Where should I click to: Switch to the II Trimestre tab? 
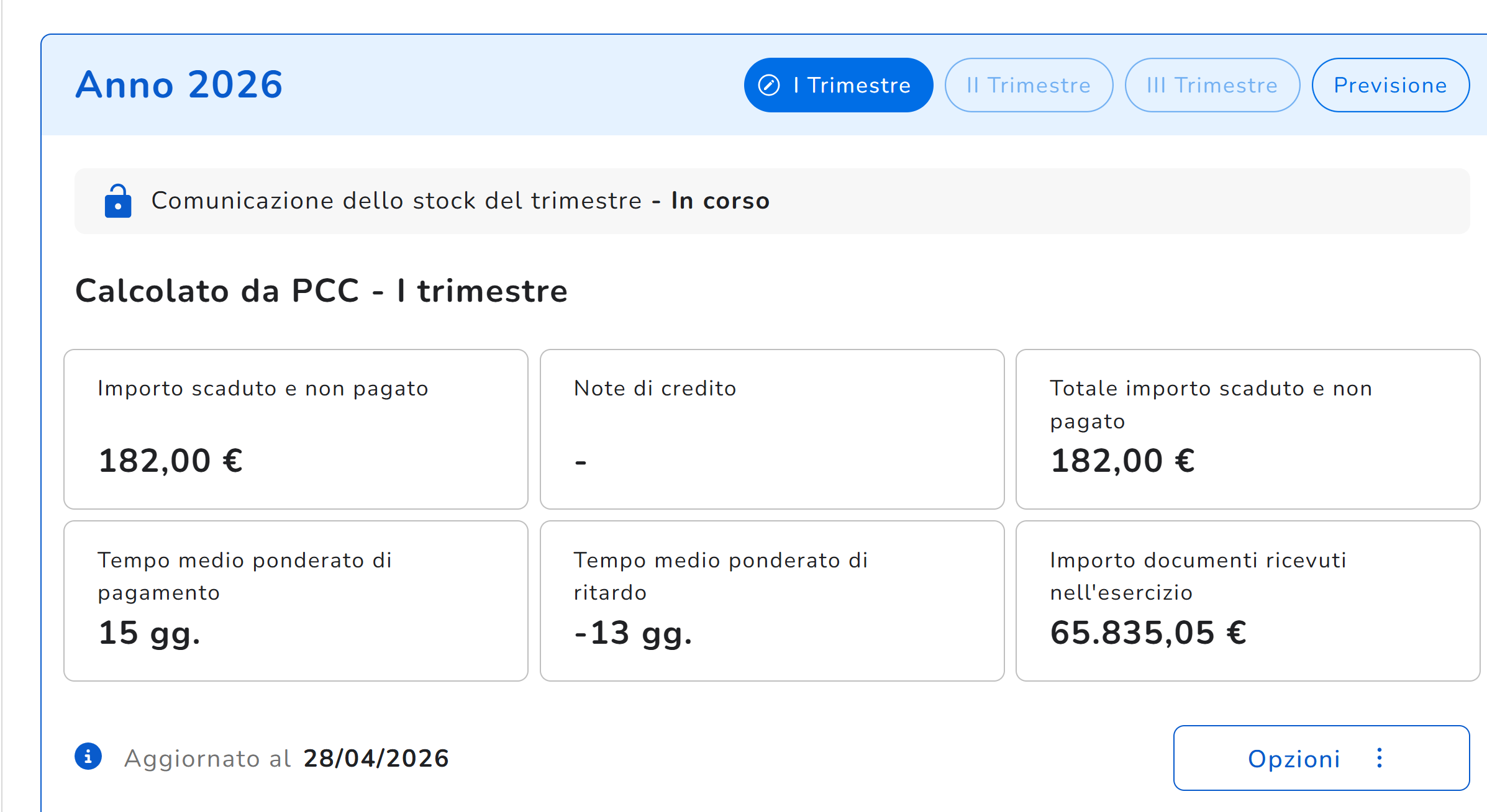tap(1029, 85)
